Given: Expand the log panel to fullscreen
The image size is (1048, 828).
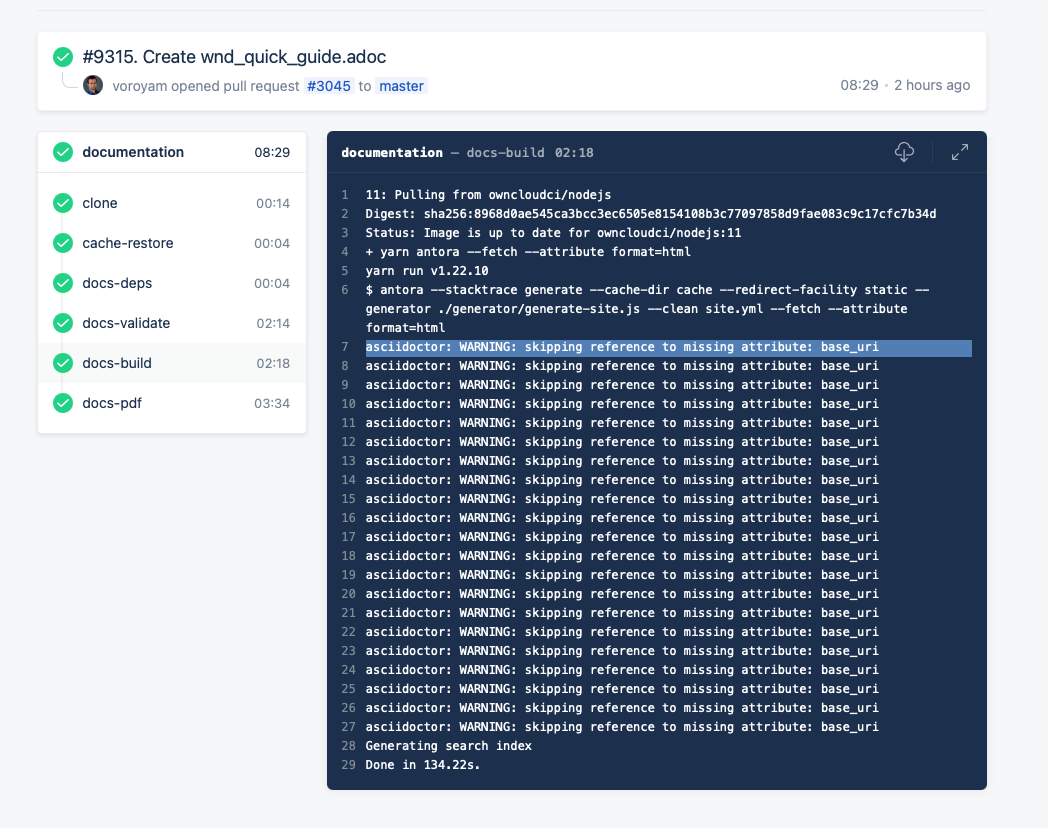Looking at the screenshot, I should pyautogui.click(x=960, y=152).
